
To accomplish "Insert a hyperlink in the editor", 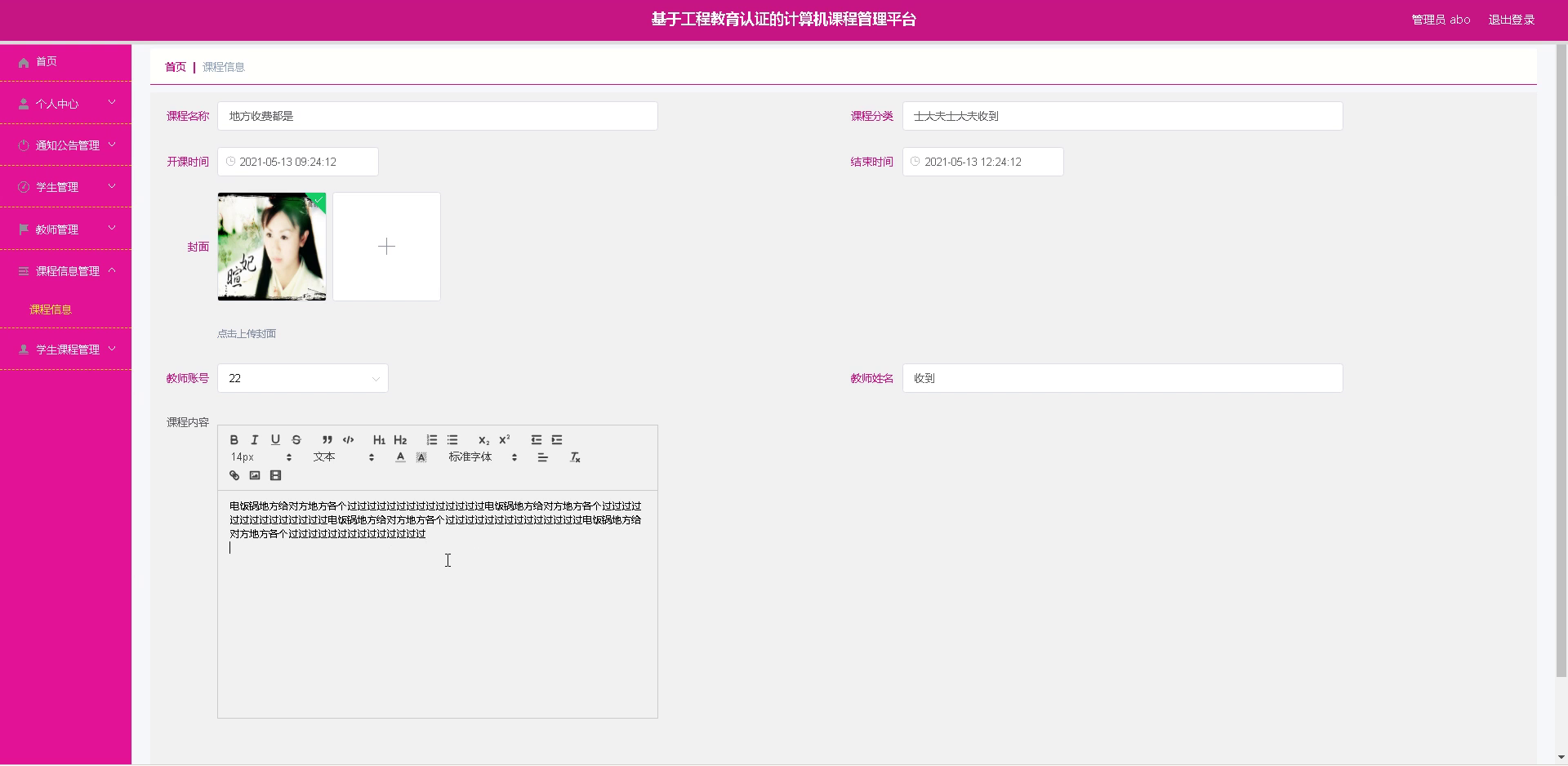I will [x=234, y=475].
